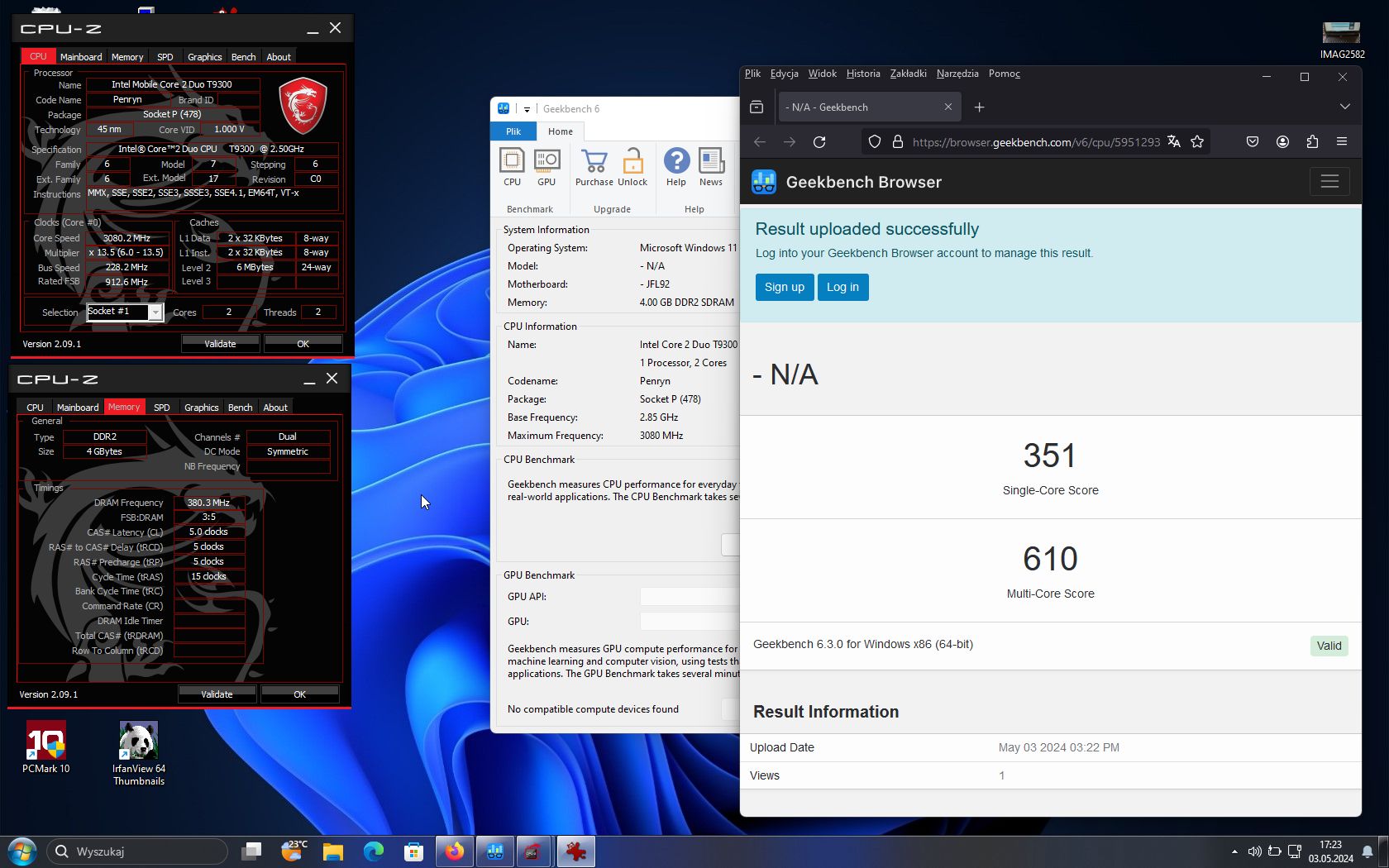Click the Purchase cart icon in Geekbench

[x=594, y=166]
